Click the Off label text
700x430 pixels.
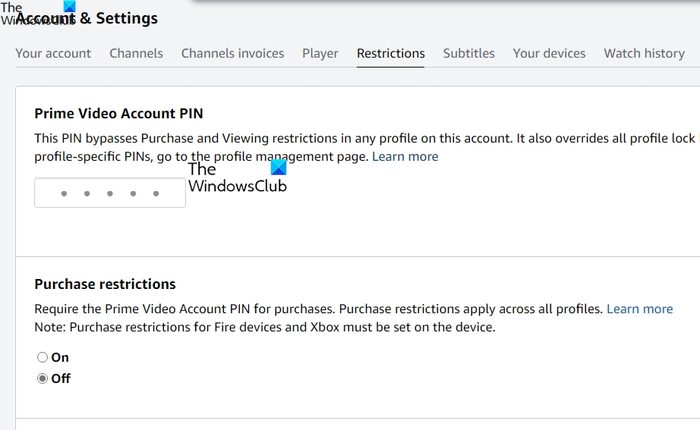(x=61, y=379)
